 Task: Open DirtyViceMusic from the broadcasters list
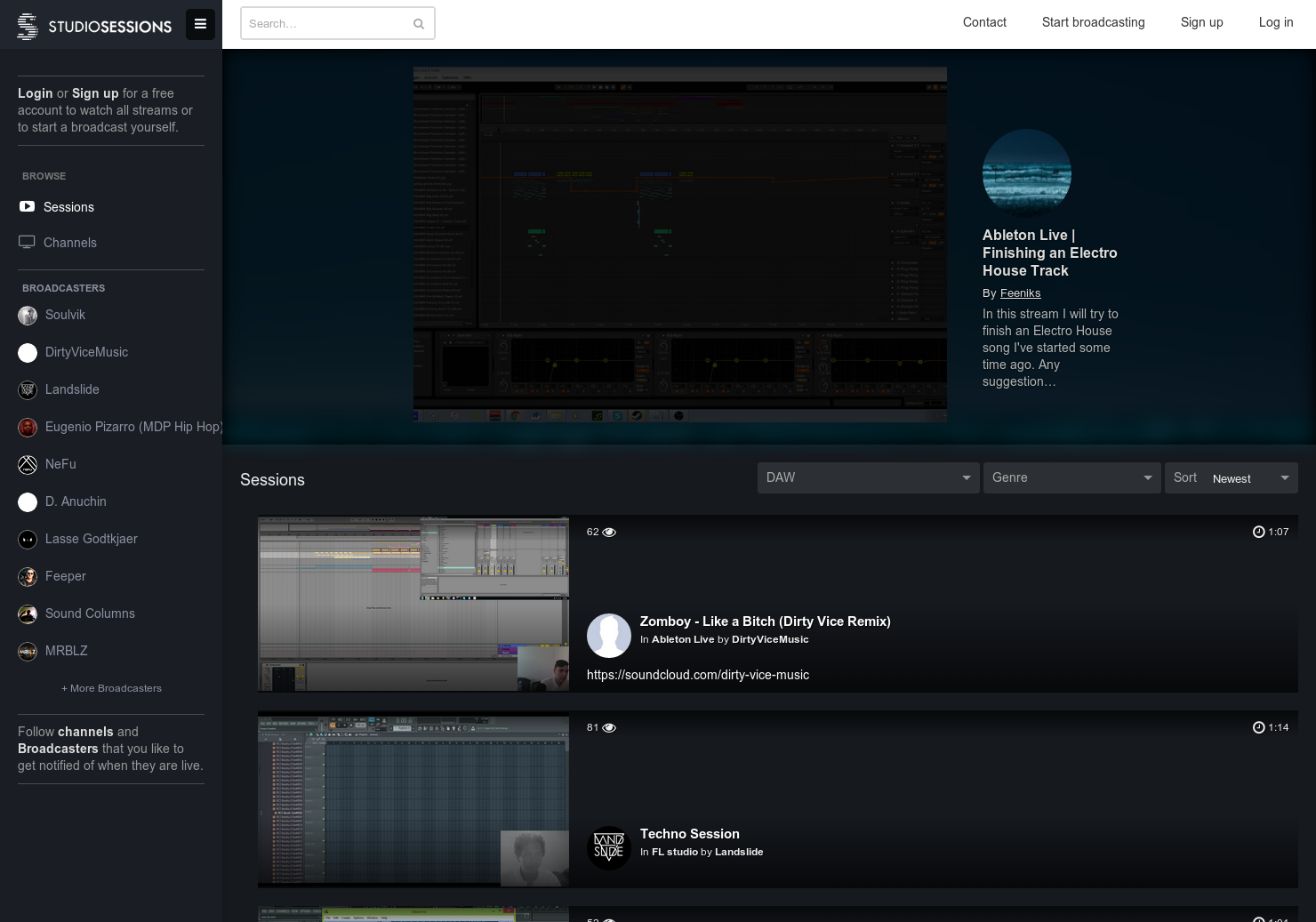click(x=86, y=352)
